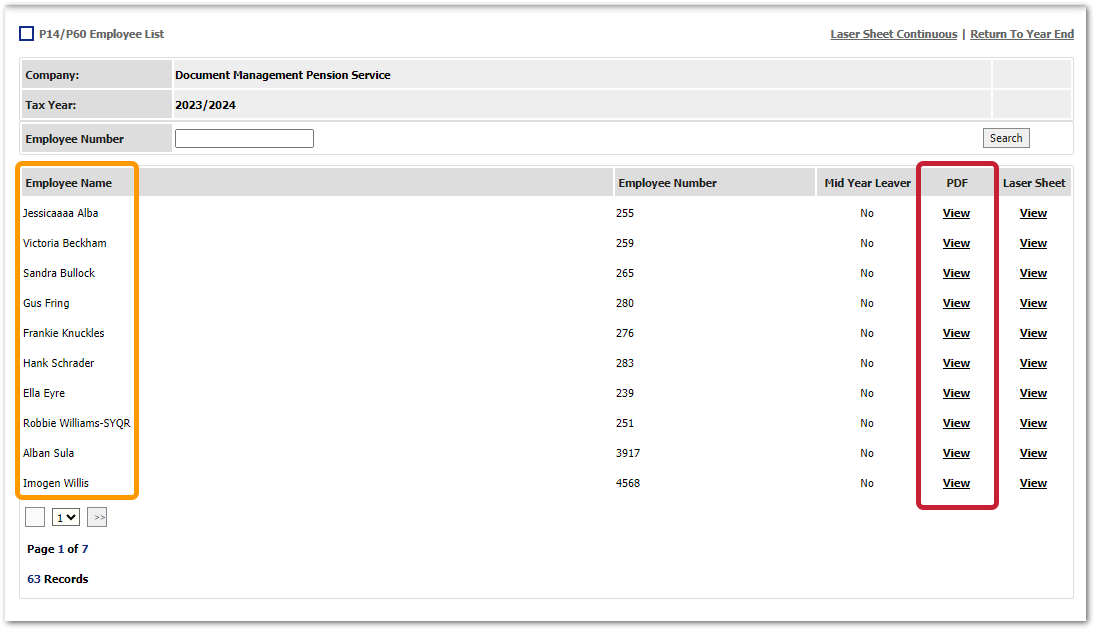Open Laser Sheet View for Ella Eyre

[1033, 393]
